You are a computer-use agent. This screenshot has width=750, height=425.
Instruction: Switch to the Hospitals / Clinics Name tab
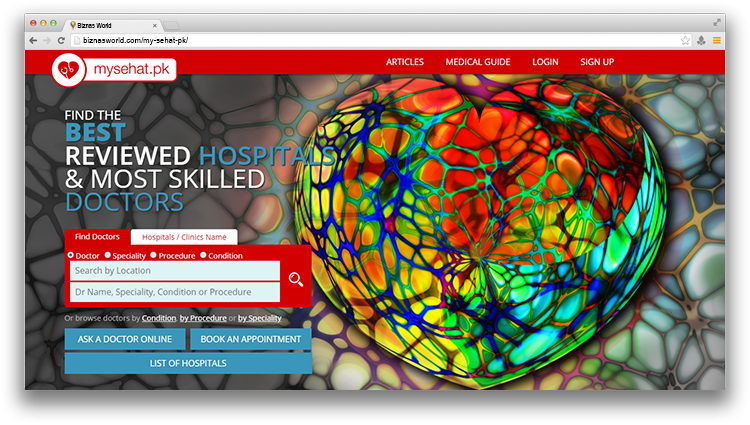(x=184, y=237)
